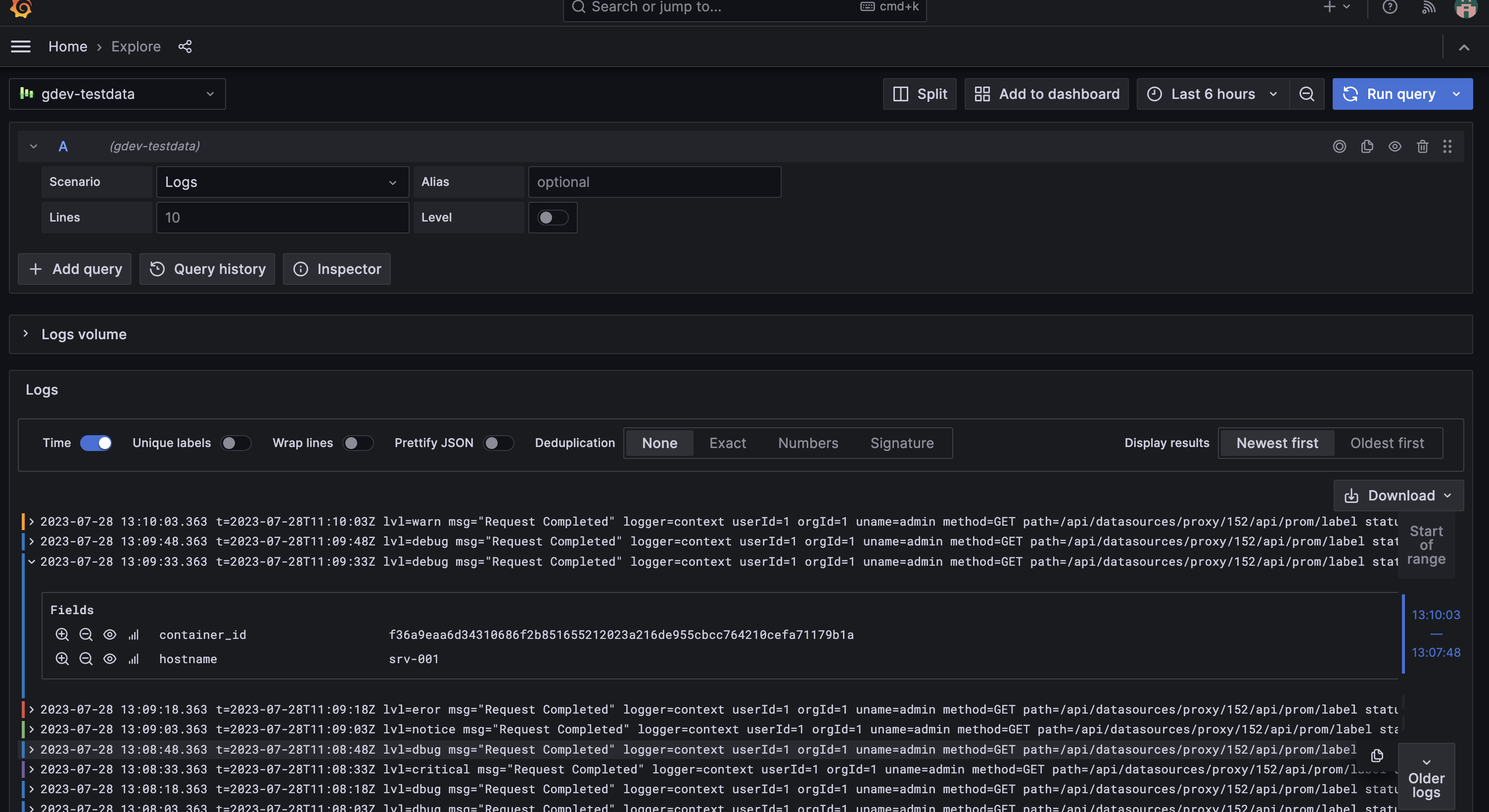Open the gdev-testdata data source picker
1489x812 pixels.
pos(117,93)
